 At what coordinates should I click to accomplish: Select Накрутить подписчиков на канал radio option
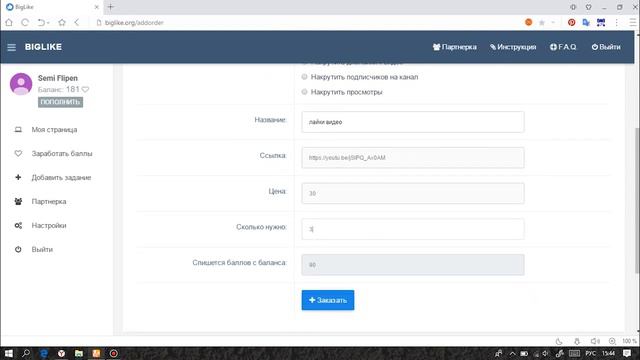[304, 77]
